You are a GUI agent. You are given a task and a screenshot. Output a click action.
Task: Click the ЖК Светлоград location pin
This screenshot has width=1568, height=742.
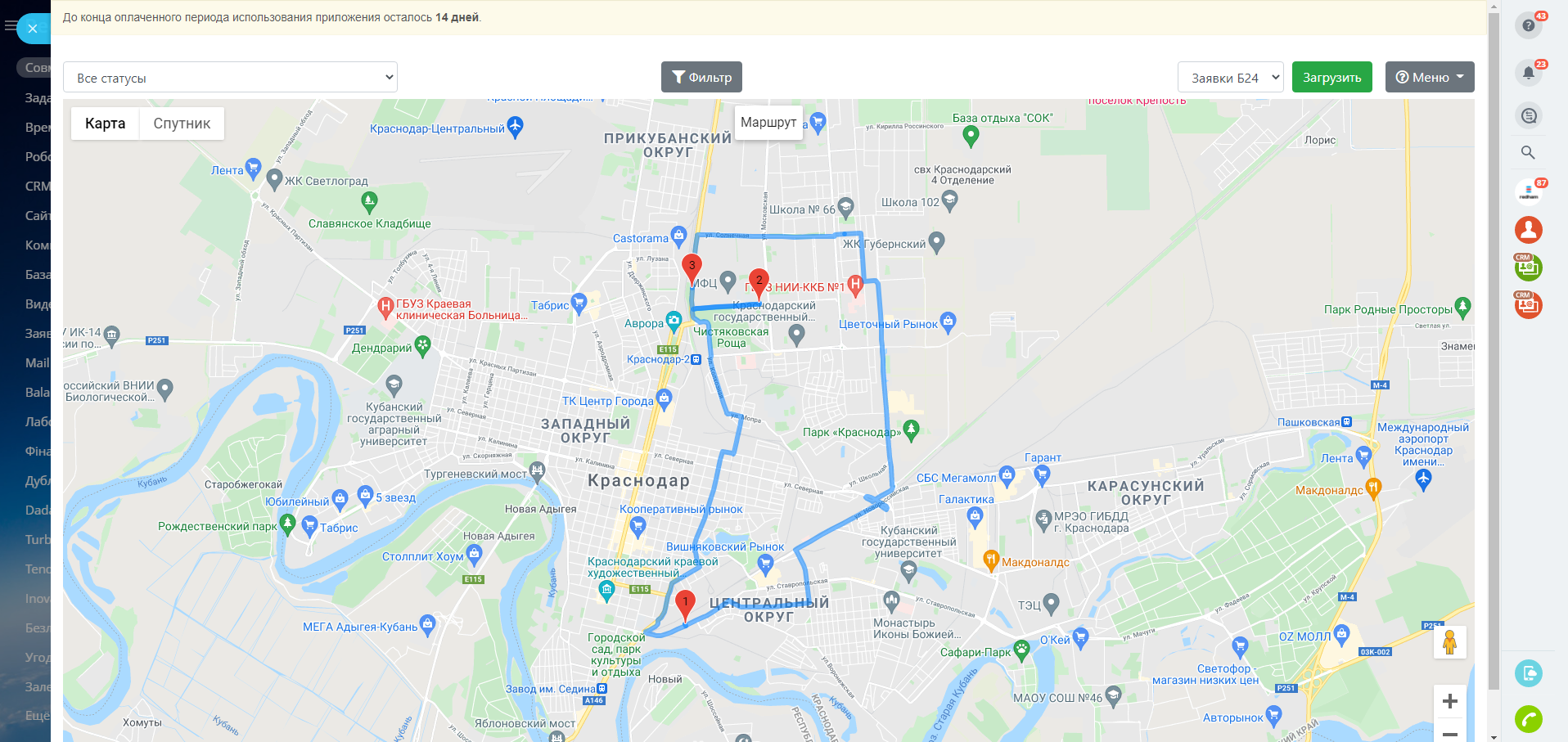274,179
